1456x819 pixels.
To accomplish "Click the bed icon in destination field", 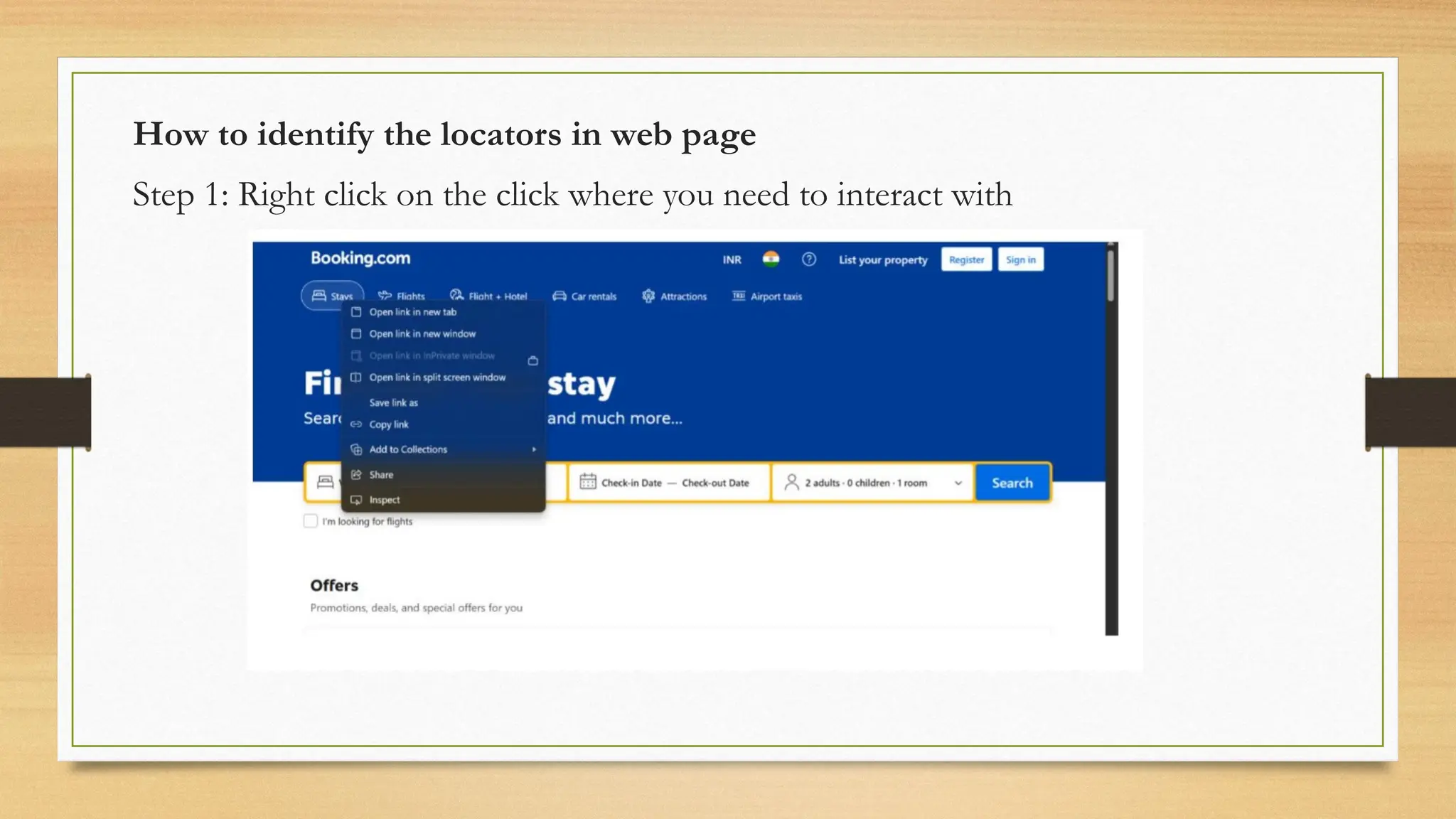I will 325,482.
